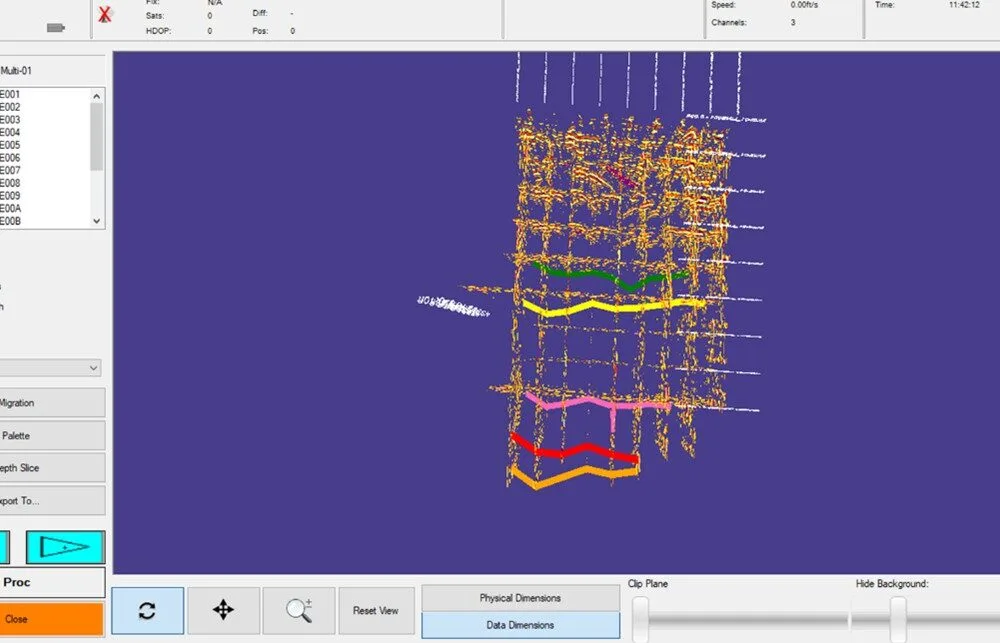Click the Hide Background slider handle
Viewport: 1000px width, 643px height.
(x=898, y=619)
